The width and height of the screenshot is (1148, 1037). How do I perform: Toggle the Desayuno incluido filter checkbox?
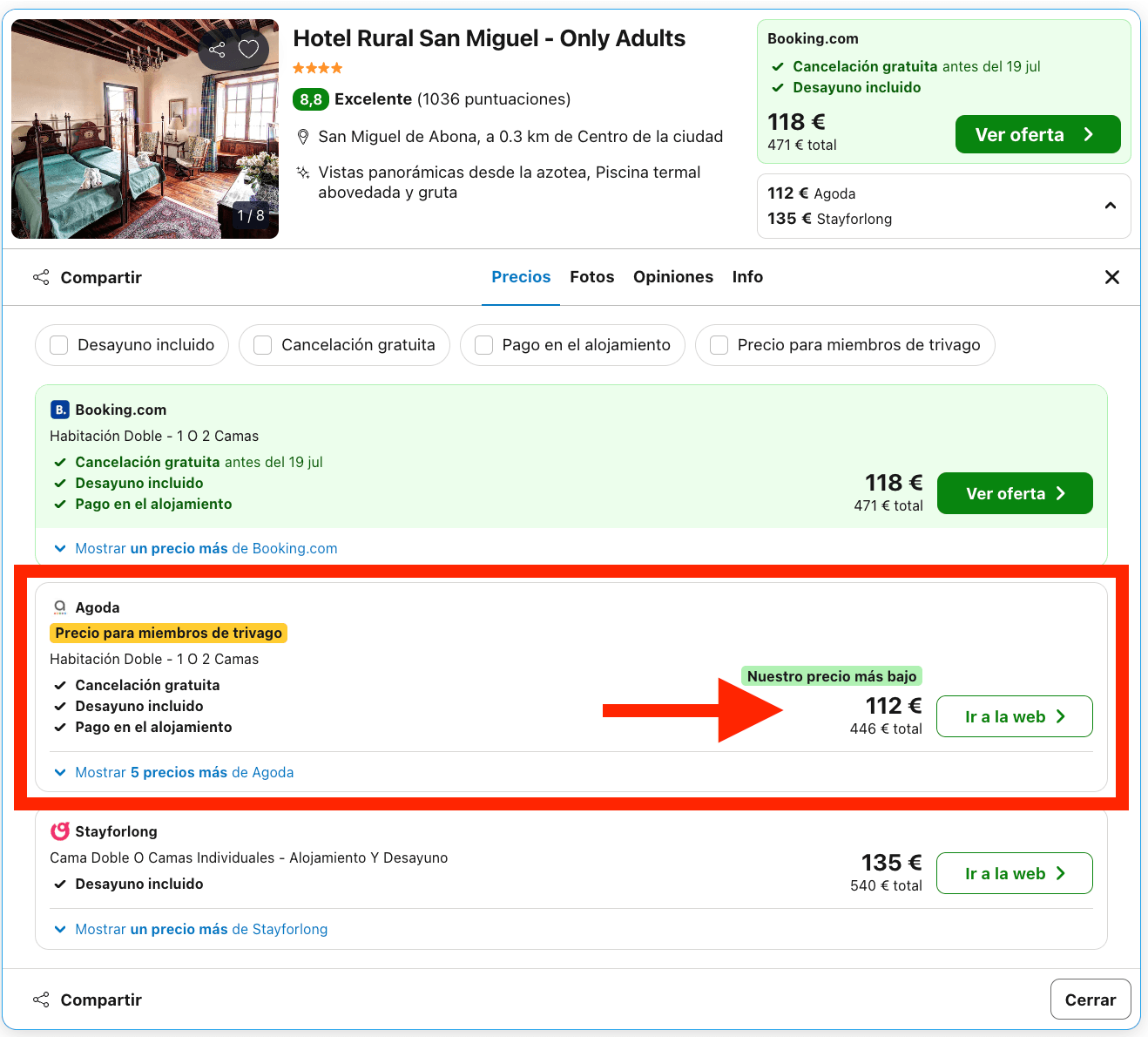pyautogui.click(x=59, y=345)
